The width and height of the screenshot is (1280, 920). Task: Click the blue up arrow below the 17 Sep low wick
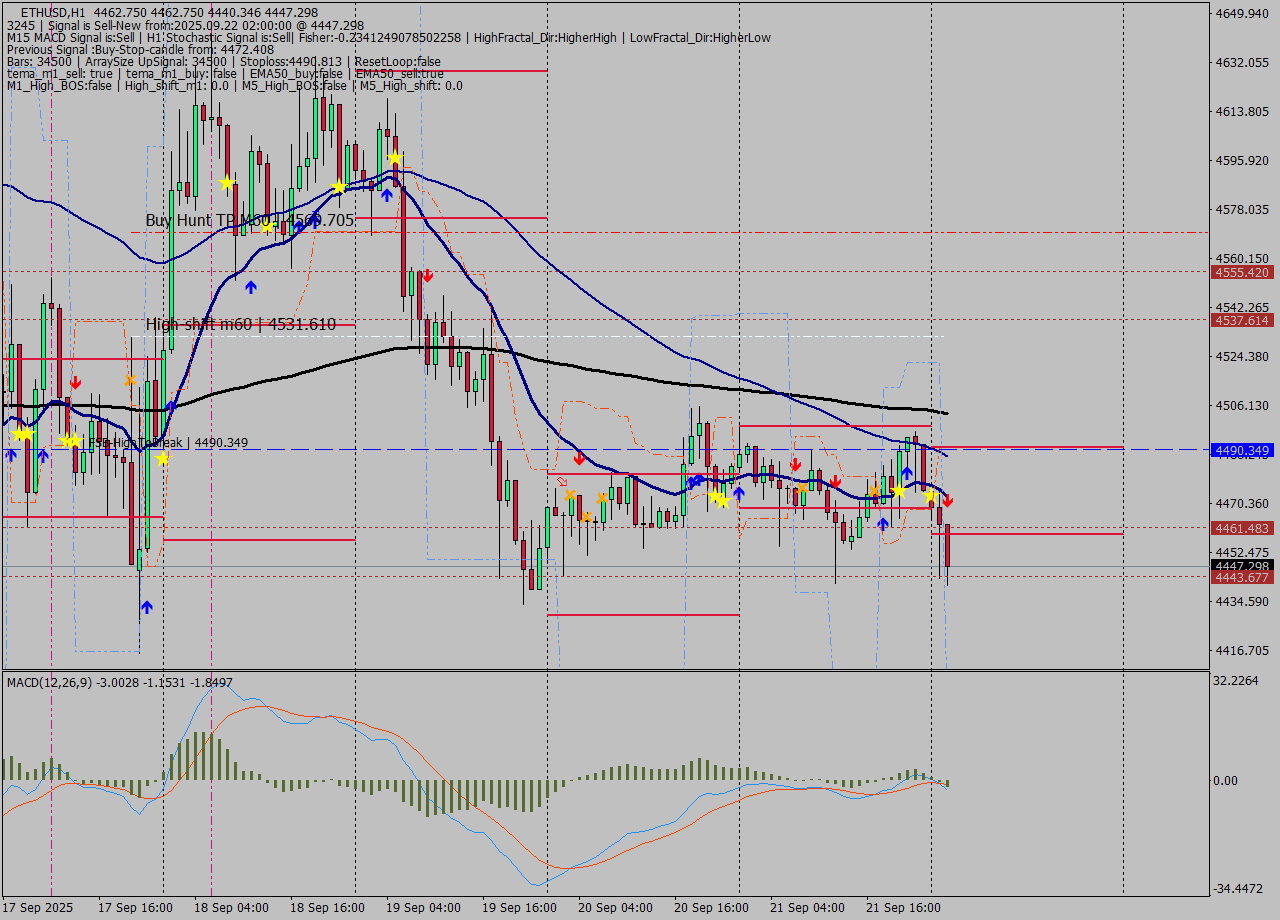click(x=147, y=606)
